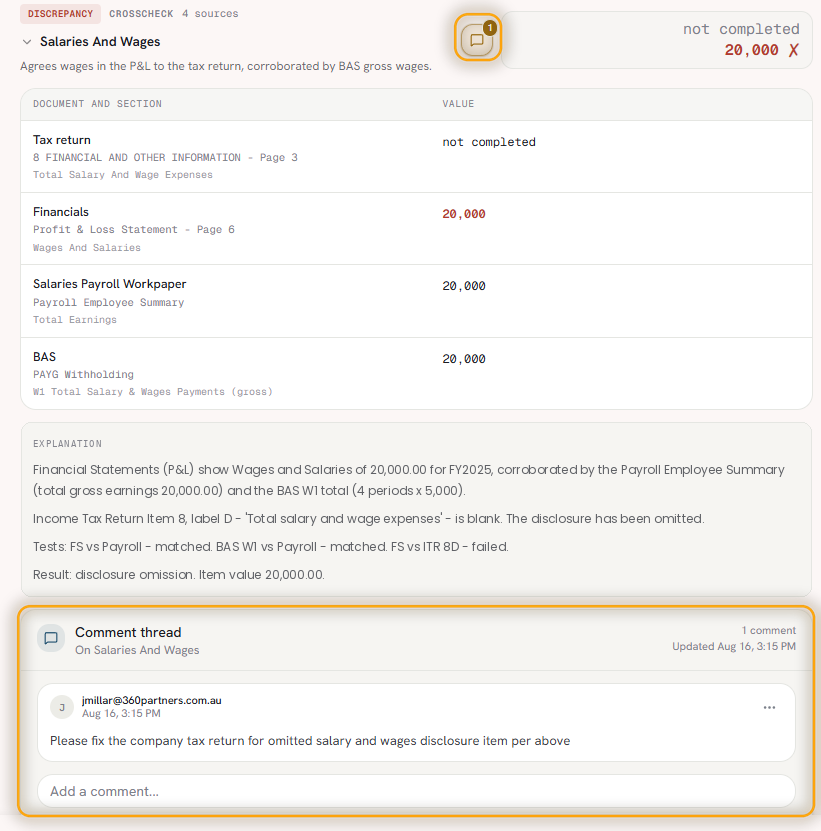Click the VALUE column header
This screenshot has width=821, height=831.
458,104
